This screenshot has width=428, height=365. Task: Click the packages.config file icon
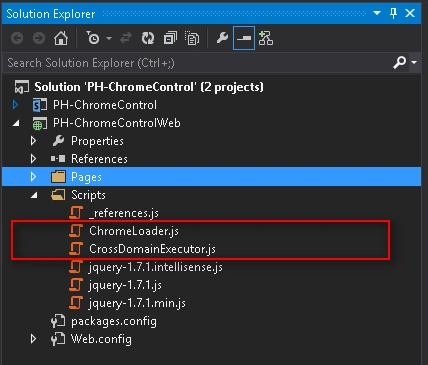click(x=58, y=321)
